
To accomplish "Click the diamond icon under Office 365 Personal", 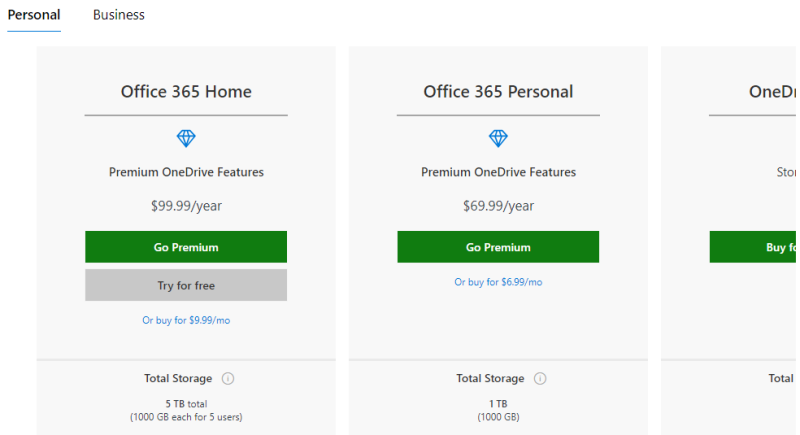I will click(498, 138).
